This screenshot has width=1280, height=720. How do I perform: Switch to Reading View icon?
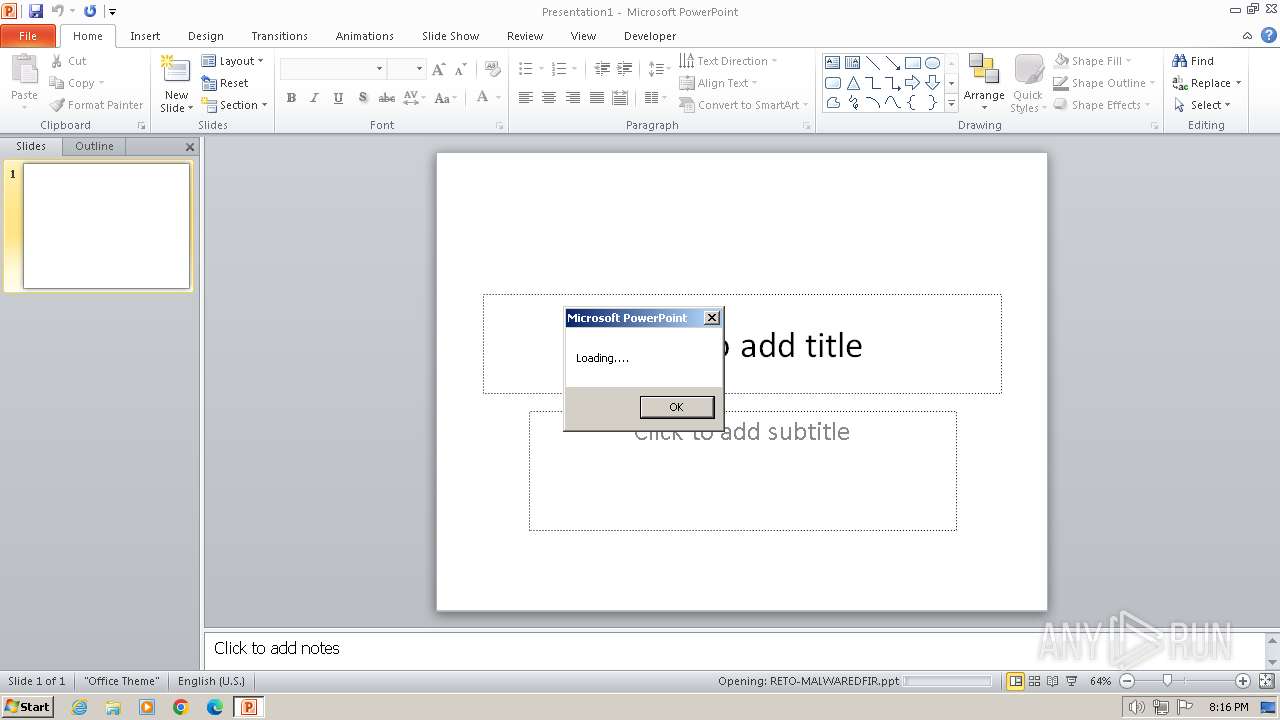[x=1053, y=681]
